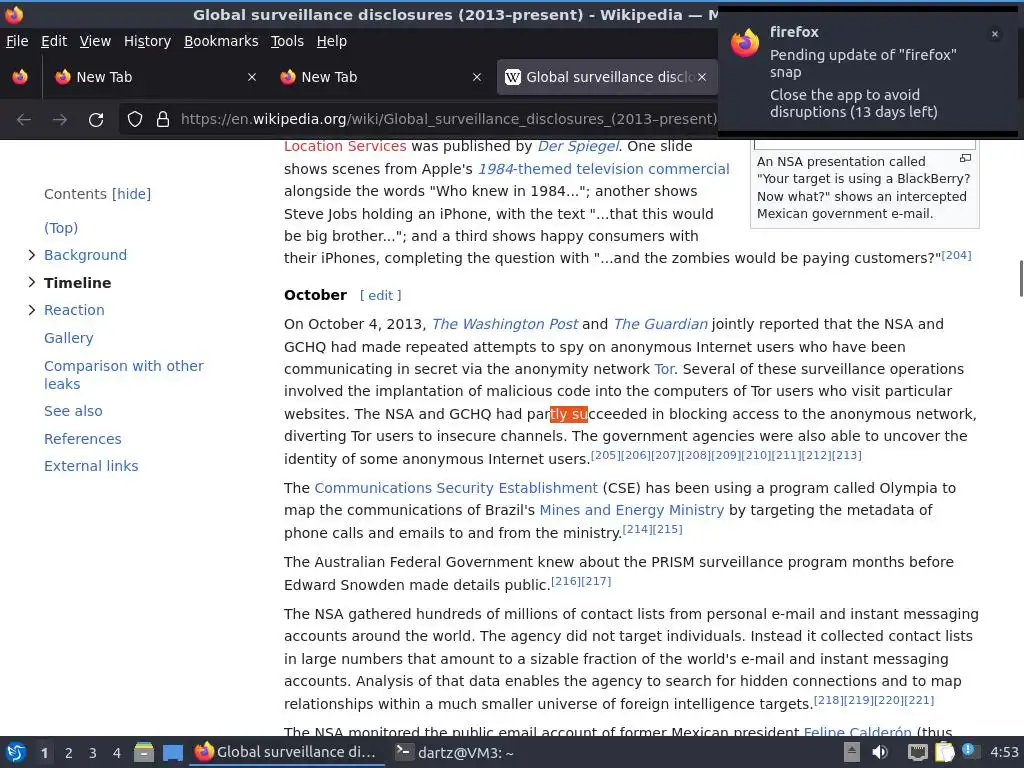Click the page vertical scrollbar thumb
This screenshot has height=768, width=1024.
point(1021,278)
